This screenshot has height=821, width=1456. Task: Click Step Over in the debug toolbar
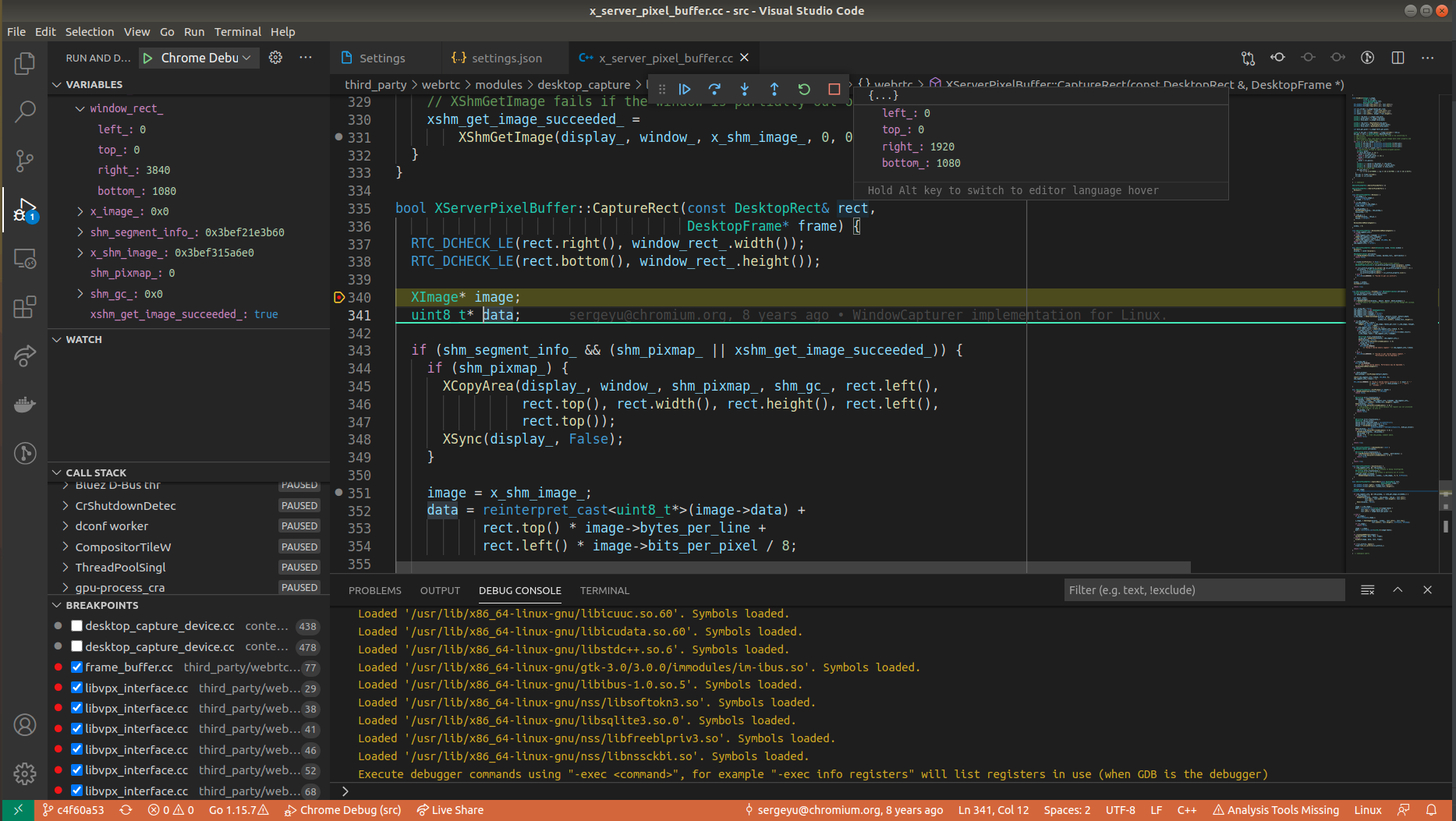(x=714, y=89)
